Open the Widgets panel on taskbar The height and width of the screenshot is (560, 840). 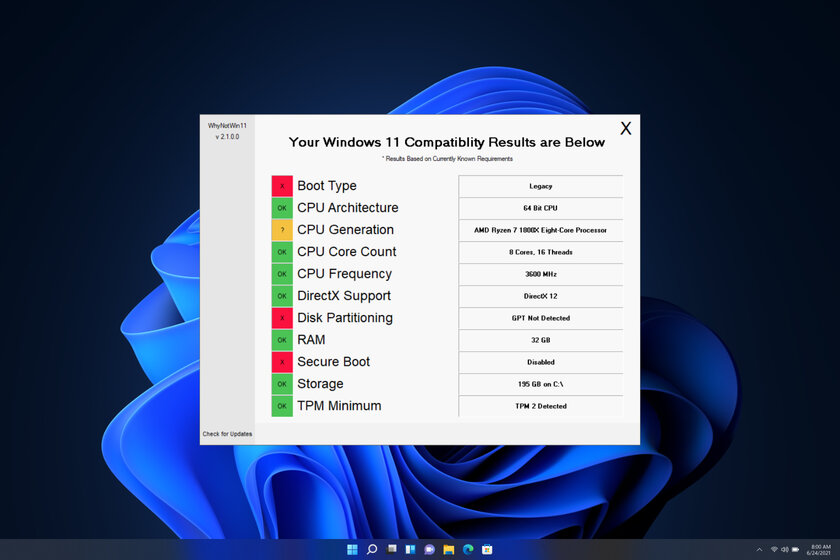pyautogui.click(x=410, y=549)
